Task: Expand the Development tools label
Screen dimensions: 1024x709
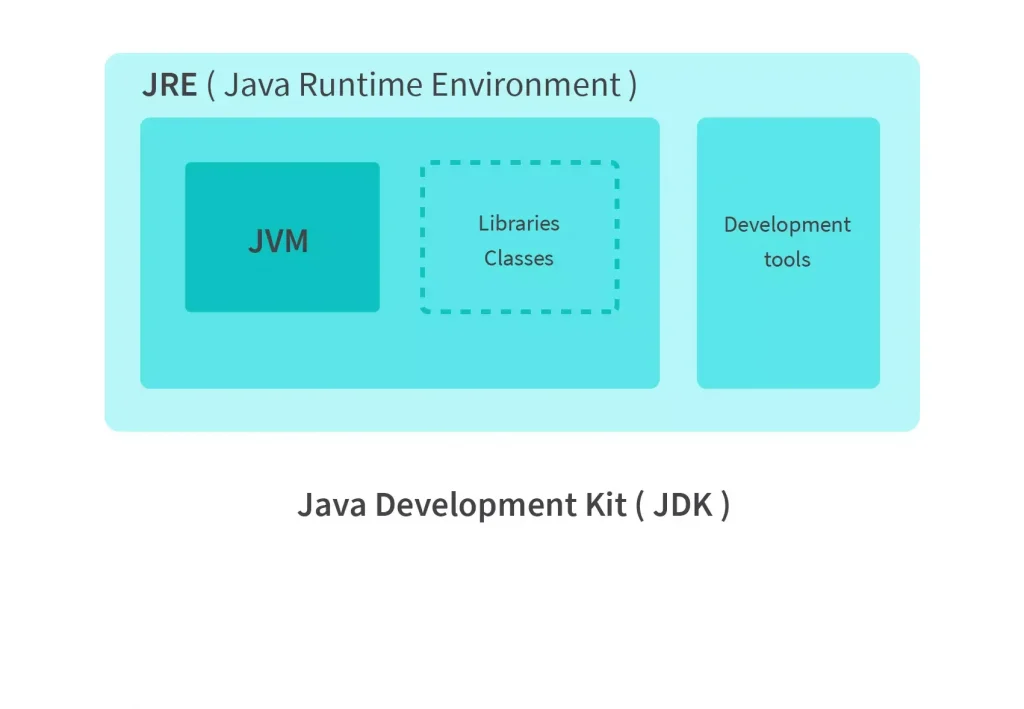Action: coord(788,242)
